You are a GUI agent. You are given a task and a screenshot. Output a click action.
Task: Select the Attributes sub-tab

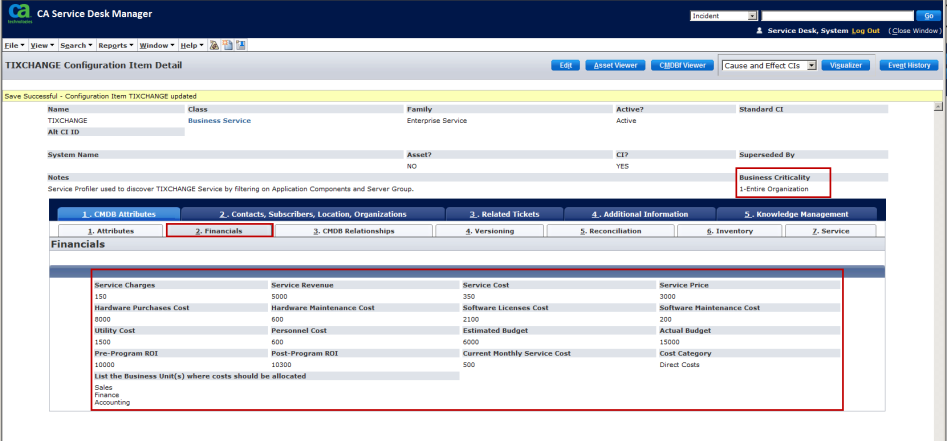(x=111, y=231)
